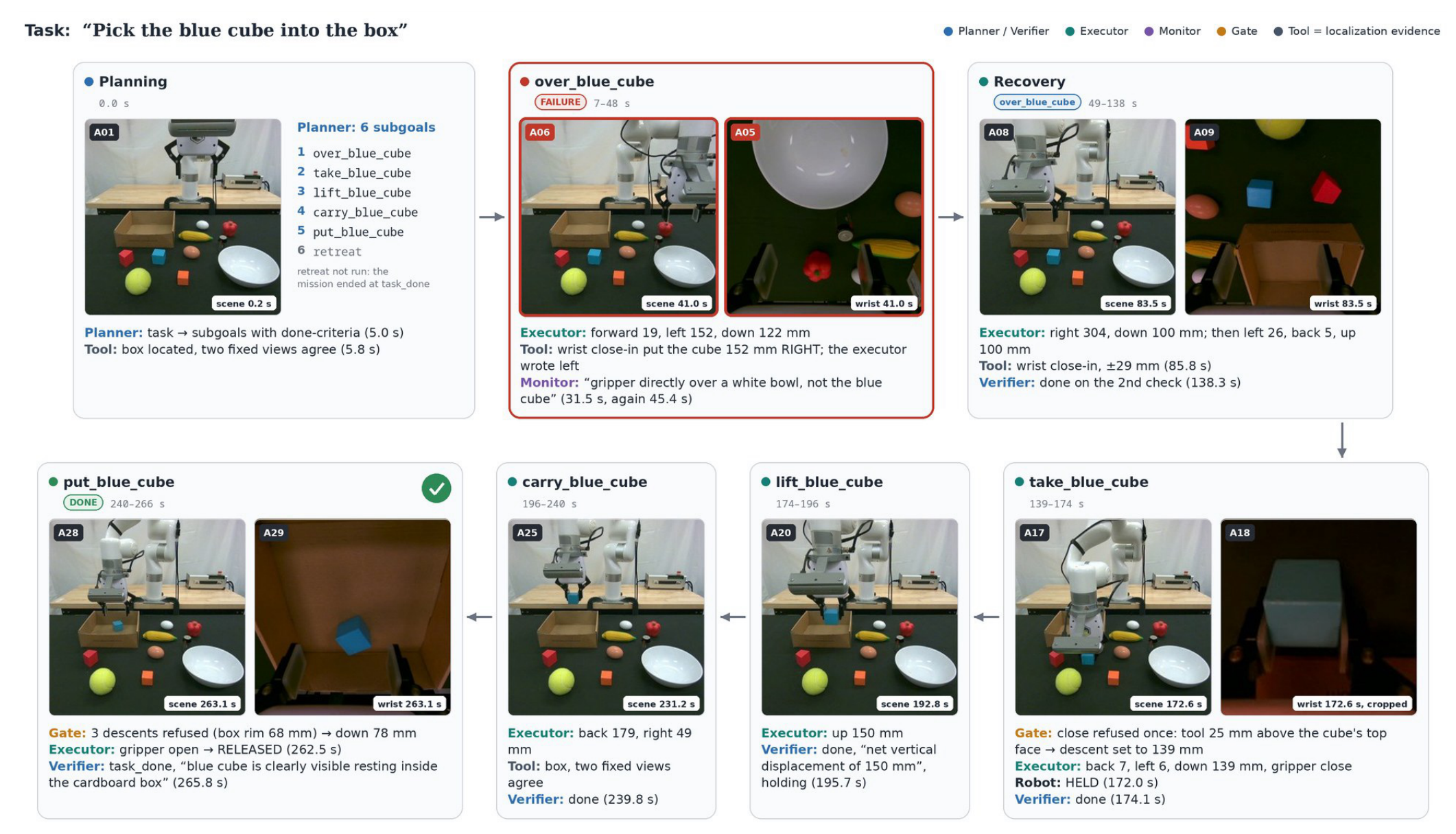Open thumbnail A25 scene 231.2 s
The width and height of the screenshot is (1456, 834).
606,617
